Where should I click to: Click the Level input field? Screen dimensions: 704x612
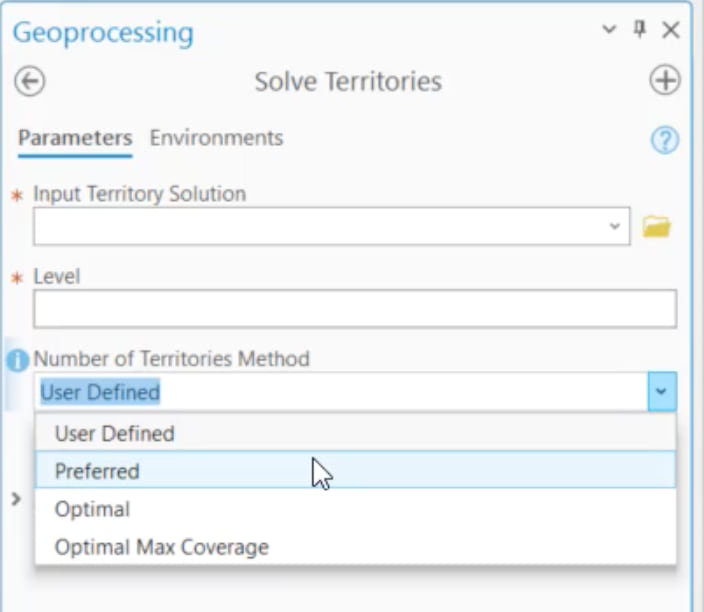tap(354, 310)
